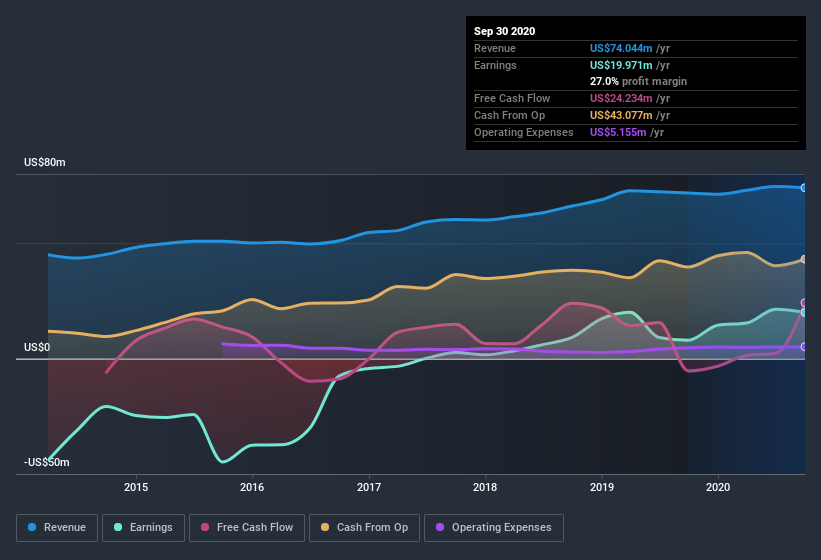Toggle the Earnings series in legend

143,528
